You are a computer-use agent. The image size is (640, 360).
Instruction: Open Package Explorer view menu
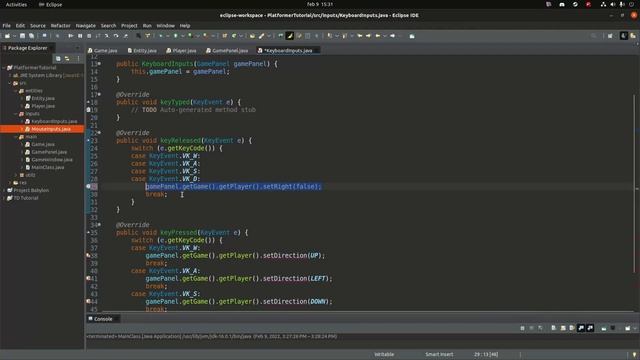tap(78, 59)
